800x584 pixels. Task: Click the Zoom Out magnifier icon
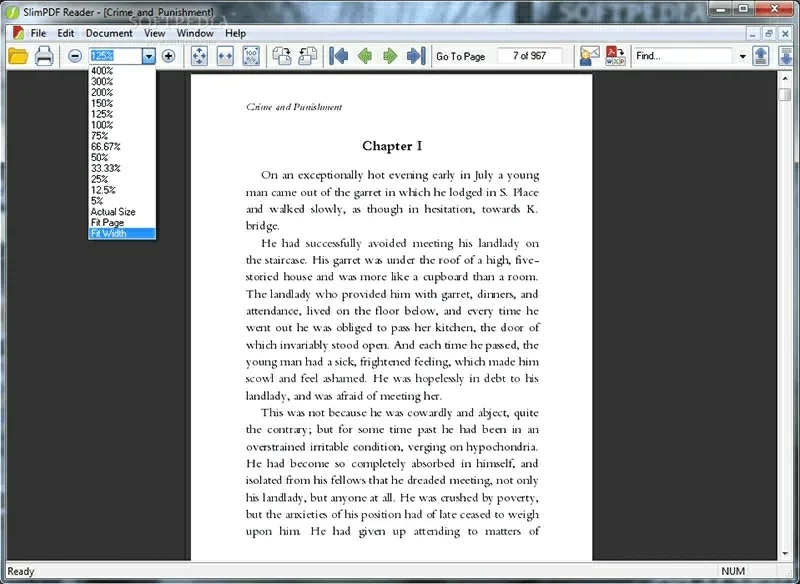[x=75, y=56]
